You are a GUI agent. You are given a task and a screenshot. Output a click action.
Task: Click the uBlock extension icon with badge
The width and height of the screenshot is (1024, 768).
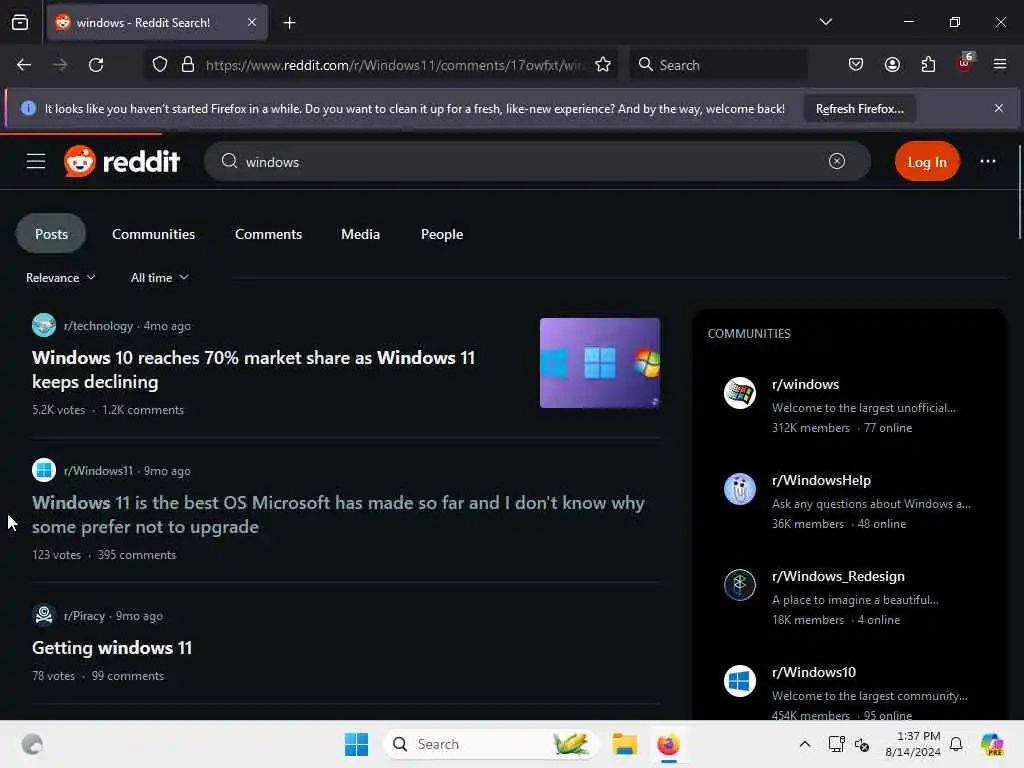[965, 63]
